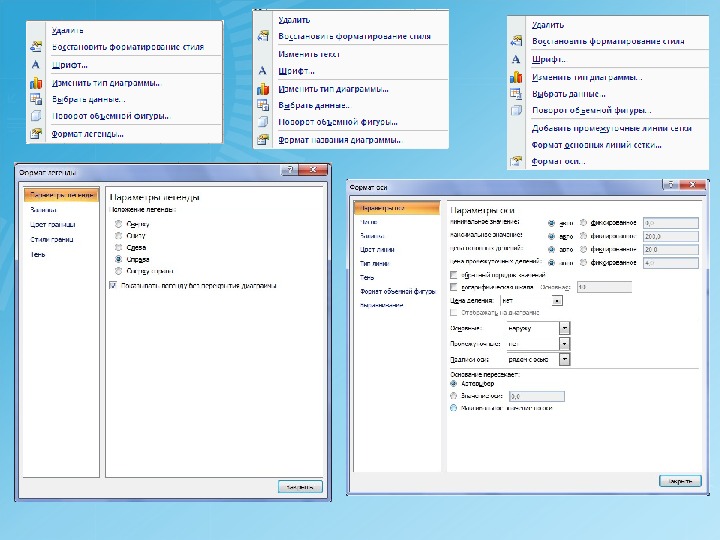
Task: Select авто for цена основных делений
Action: (x=551, y=249)
